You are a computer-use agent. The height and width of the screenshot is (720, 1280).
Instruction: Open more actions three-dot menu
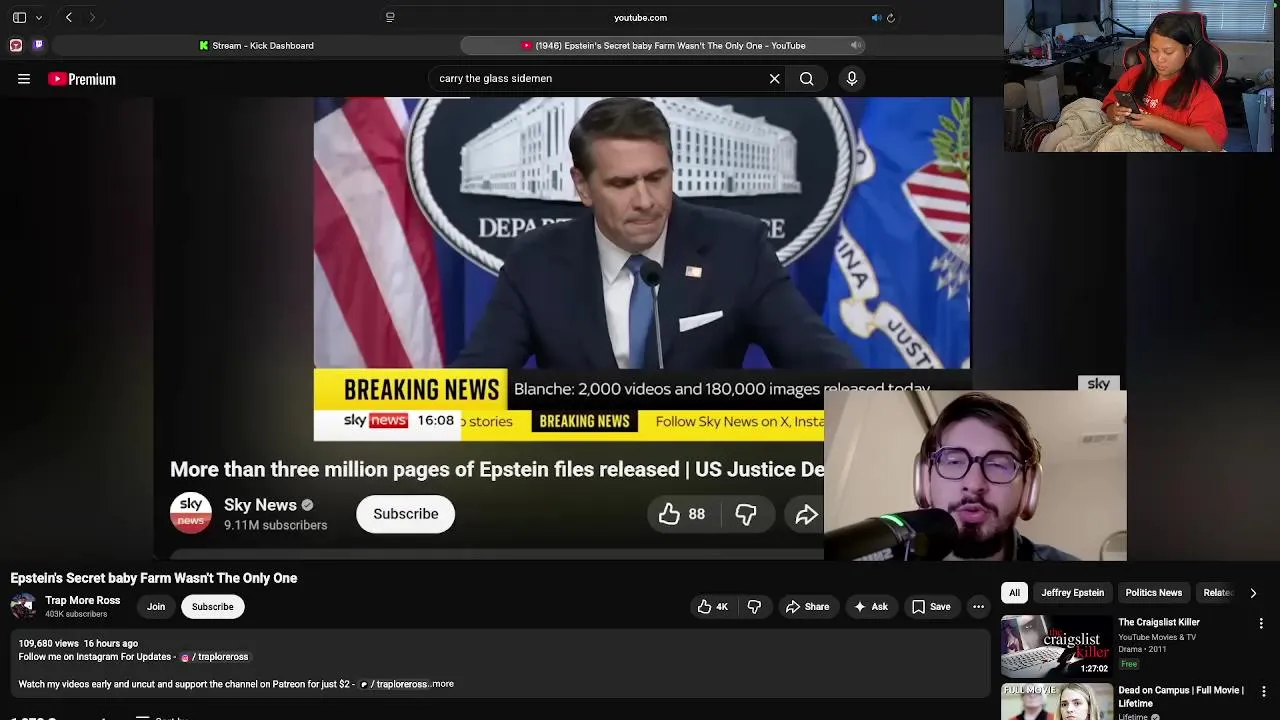[978, 607]
